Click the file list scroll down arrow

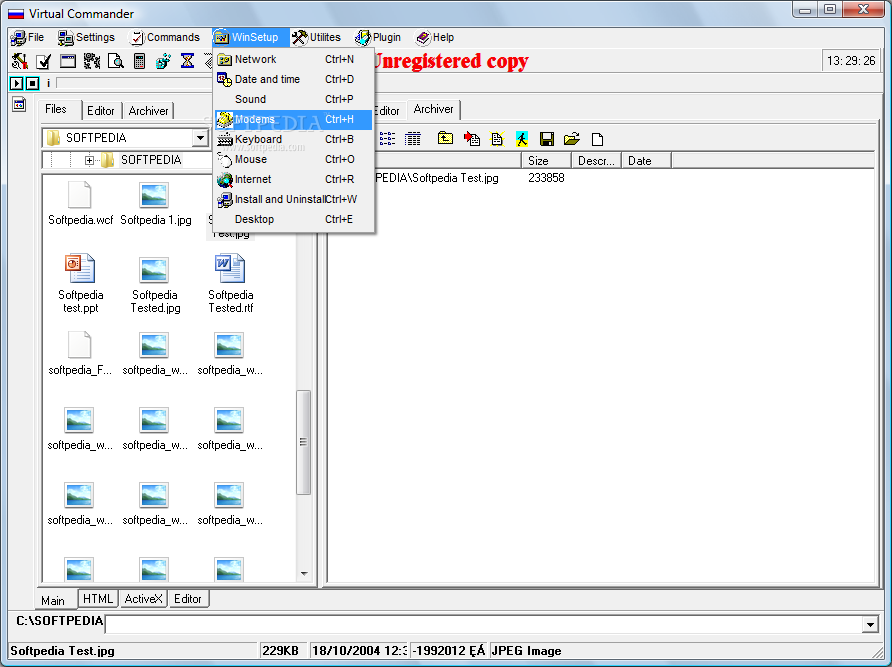pyautogui.click(x=304, y=574)
